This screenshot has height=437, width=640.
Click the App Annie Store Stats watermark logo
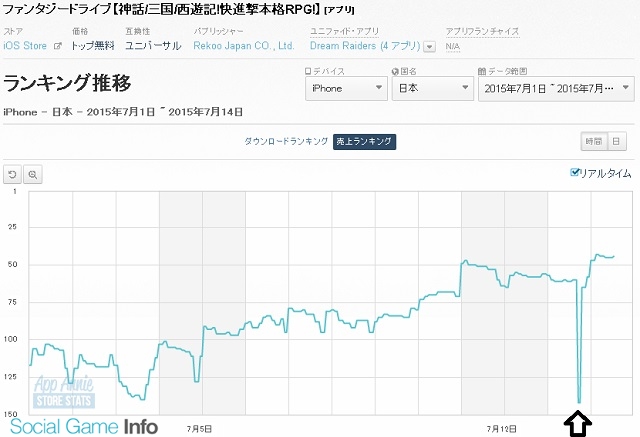point(65,391)
